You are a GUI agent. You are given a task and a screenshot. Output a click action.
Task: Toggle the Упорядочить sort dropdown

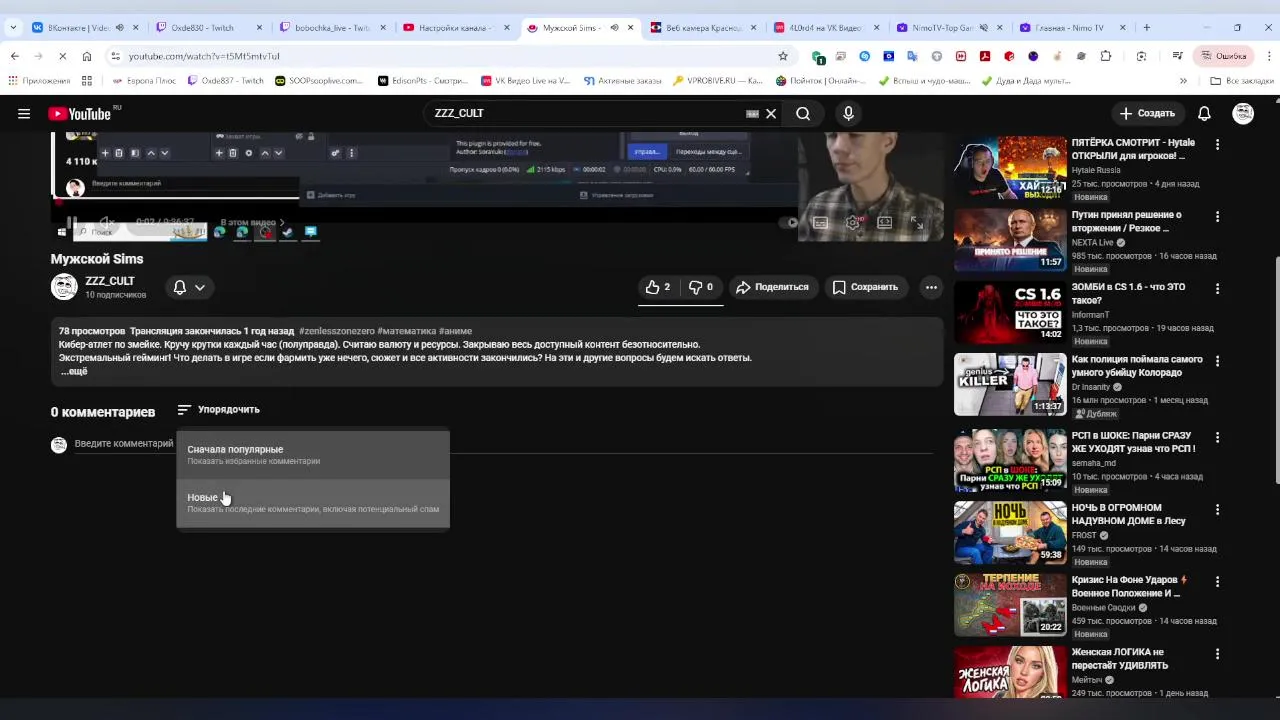click(x=218, y=410)
